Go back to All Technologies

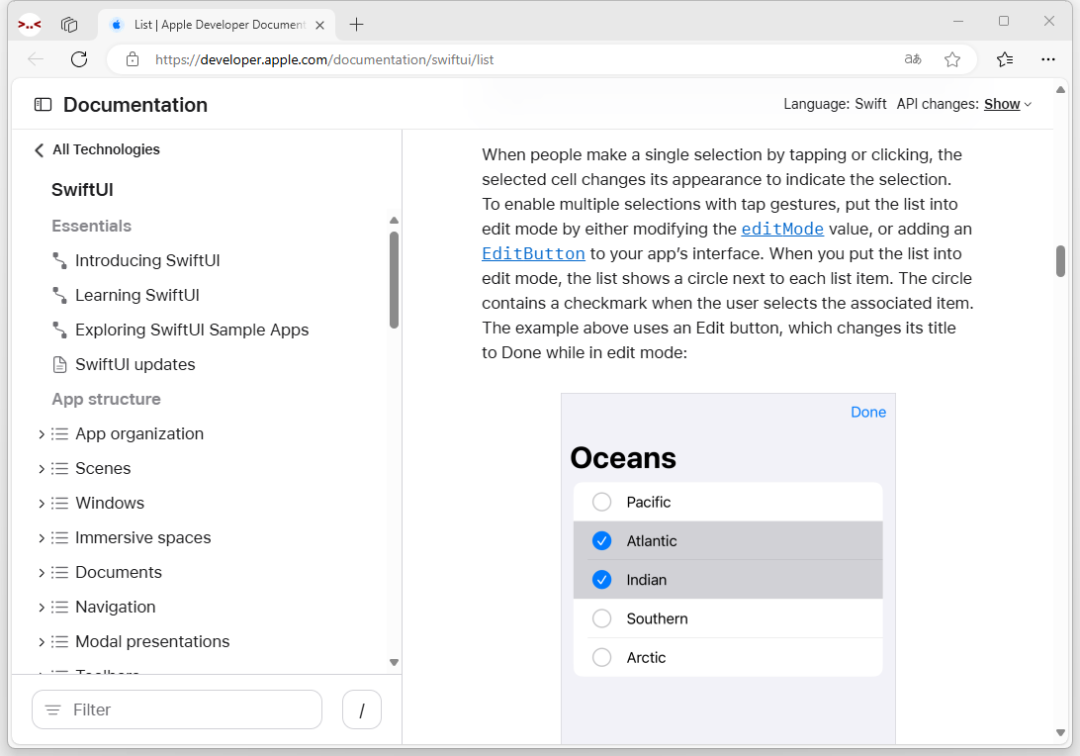tap(97, 149)
